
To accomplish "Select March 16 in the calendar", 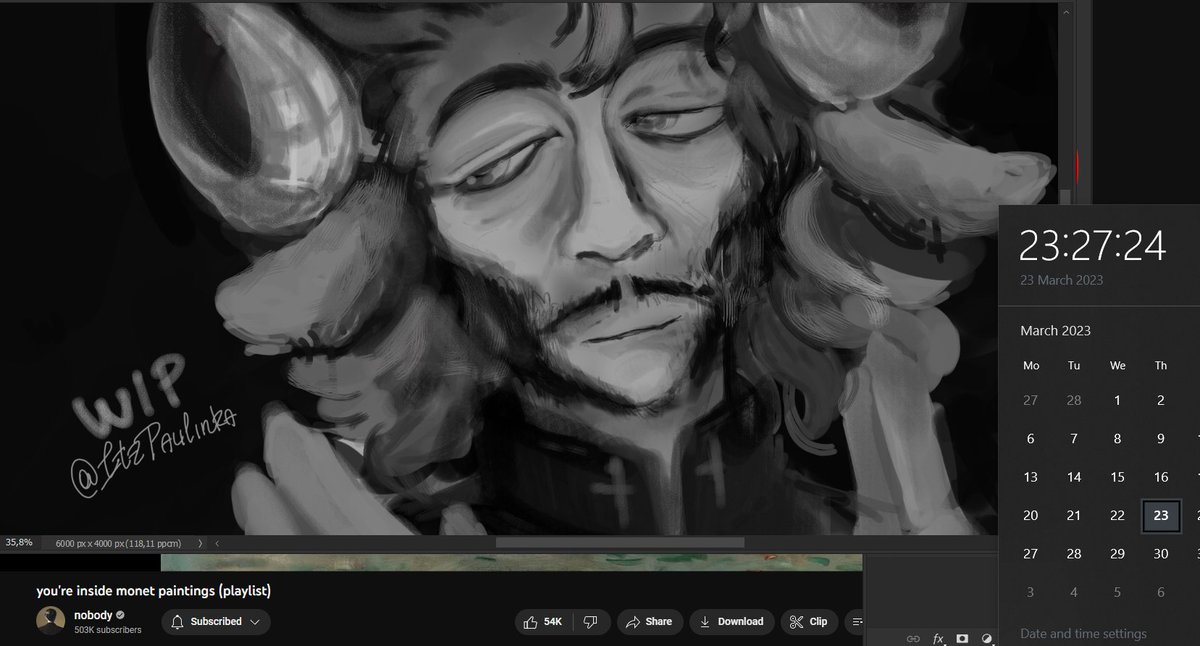I will click(1161, 477).
